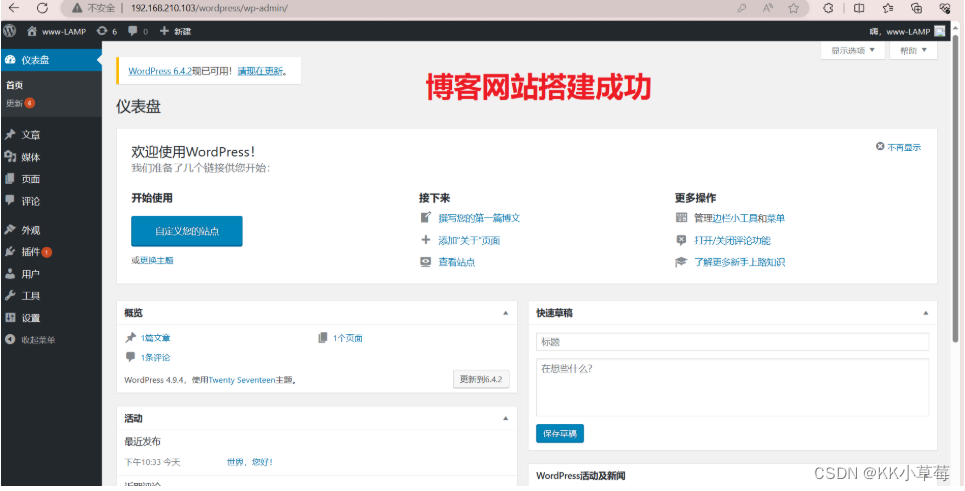Open comments via the speech bubble icon
965x491 pixels.
click(133, 31)
